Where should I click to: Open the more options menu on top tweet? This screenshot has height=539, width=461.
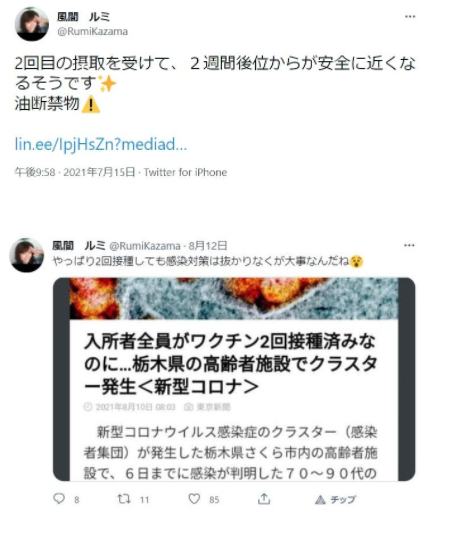coord(410,16)
